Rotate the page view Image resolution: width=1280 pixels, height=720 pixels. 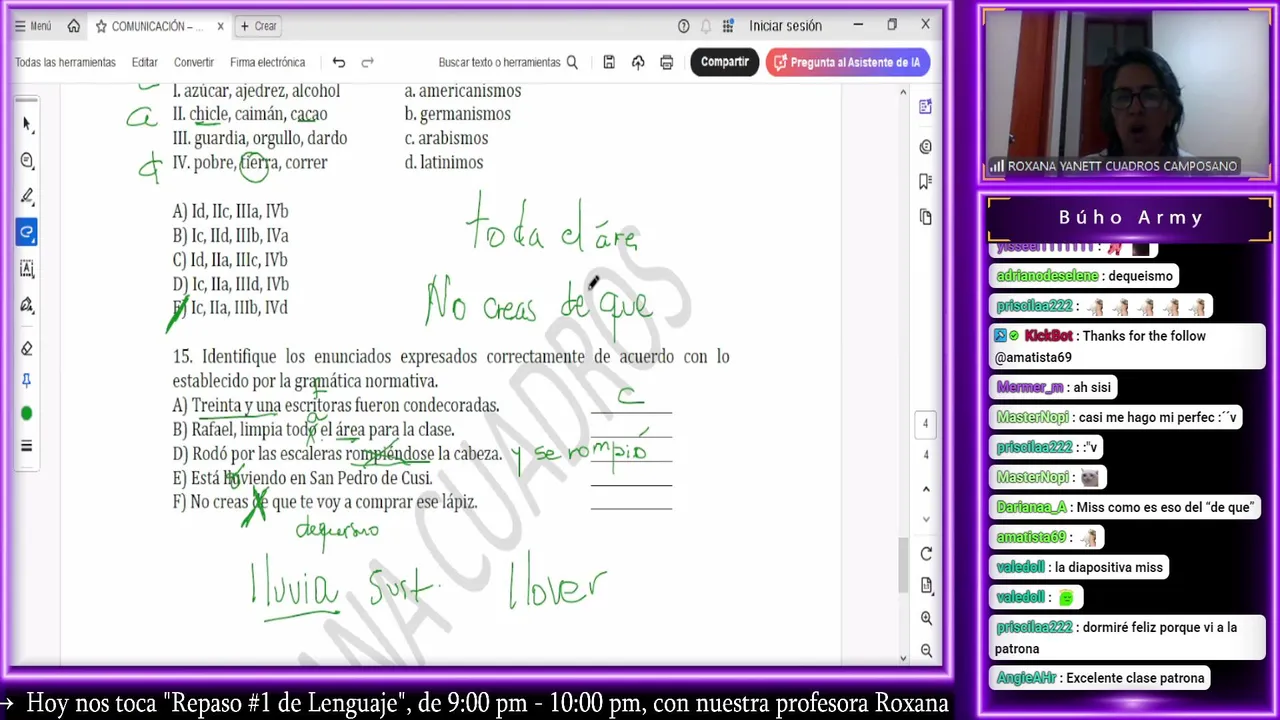click(x=926, y=554)
